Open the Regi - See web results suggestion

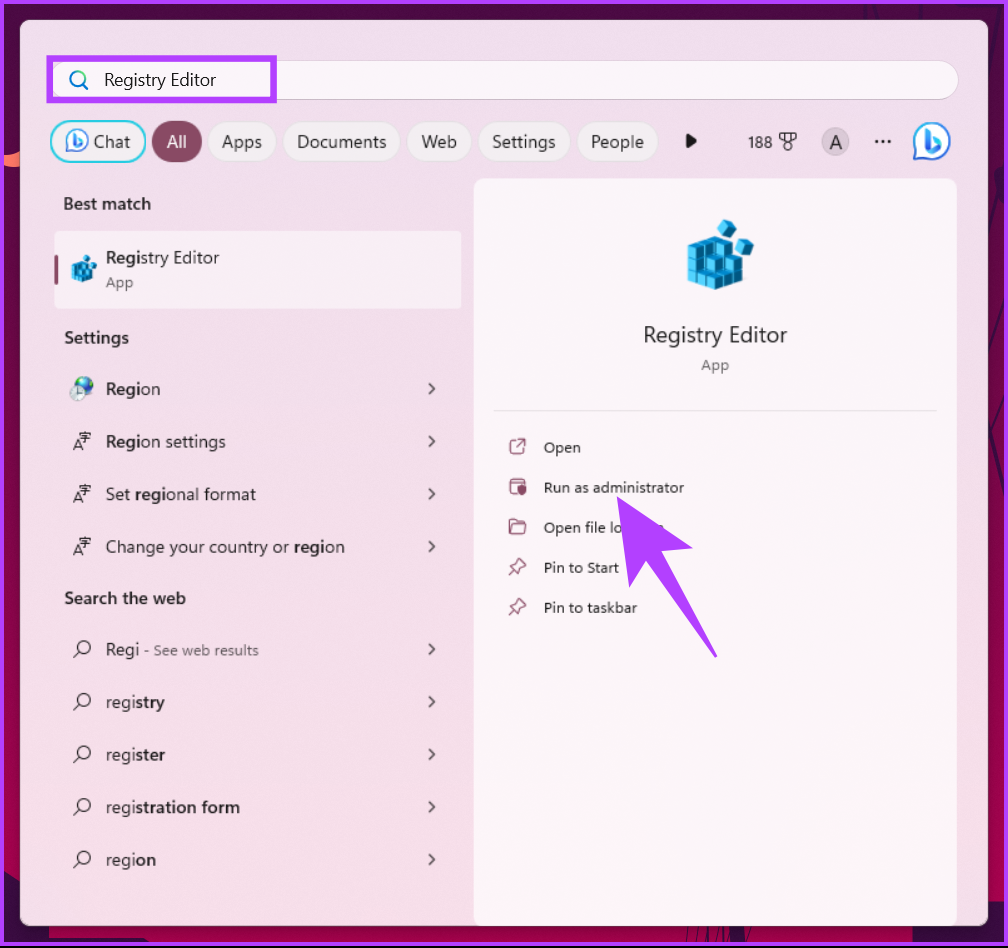tap(258, 650)
